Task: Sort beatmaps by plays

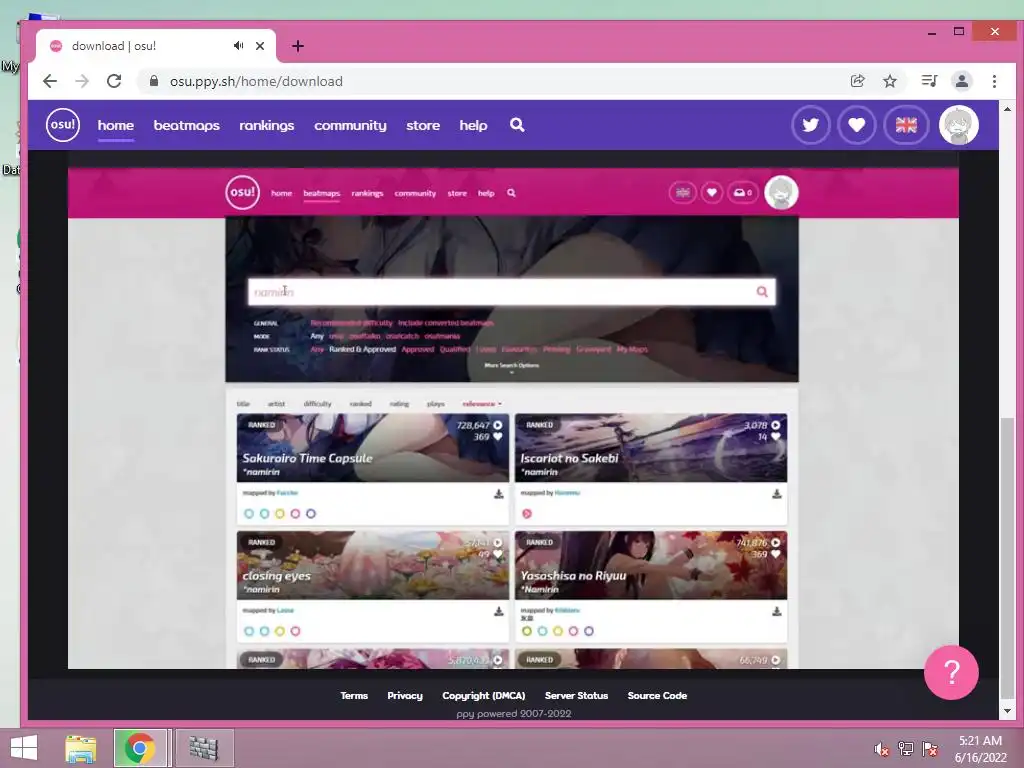Action: [x=436, y=404]
